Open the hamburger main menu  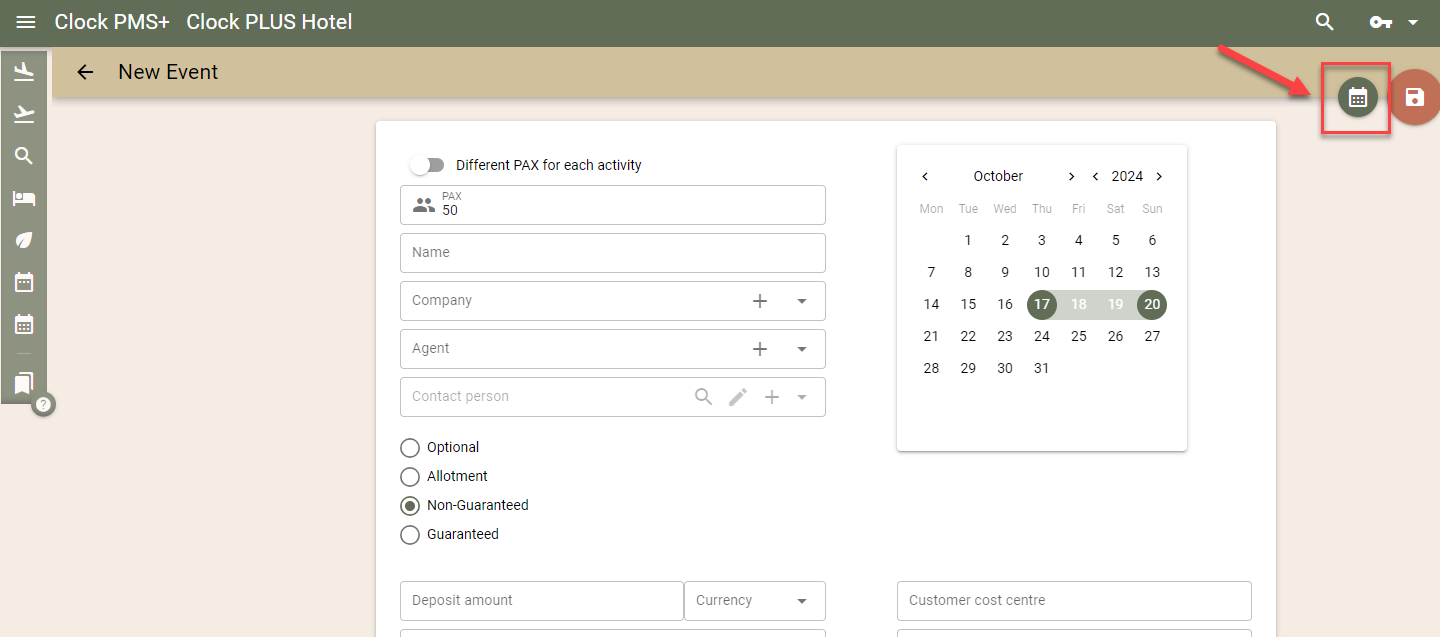(26, 22)
